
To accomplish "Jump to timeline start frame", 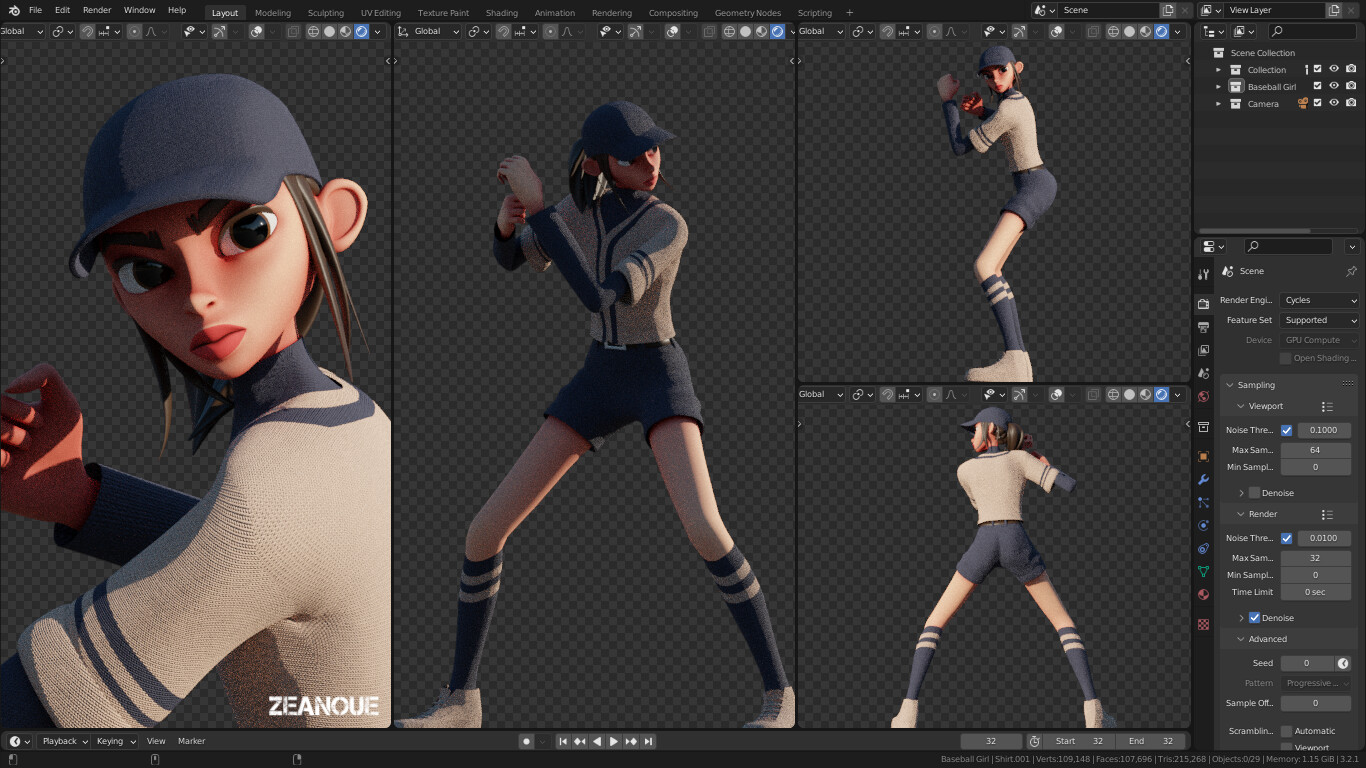I will pos(562,741).
